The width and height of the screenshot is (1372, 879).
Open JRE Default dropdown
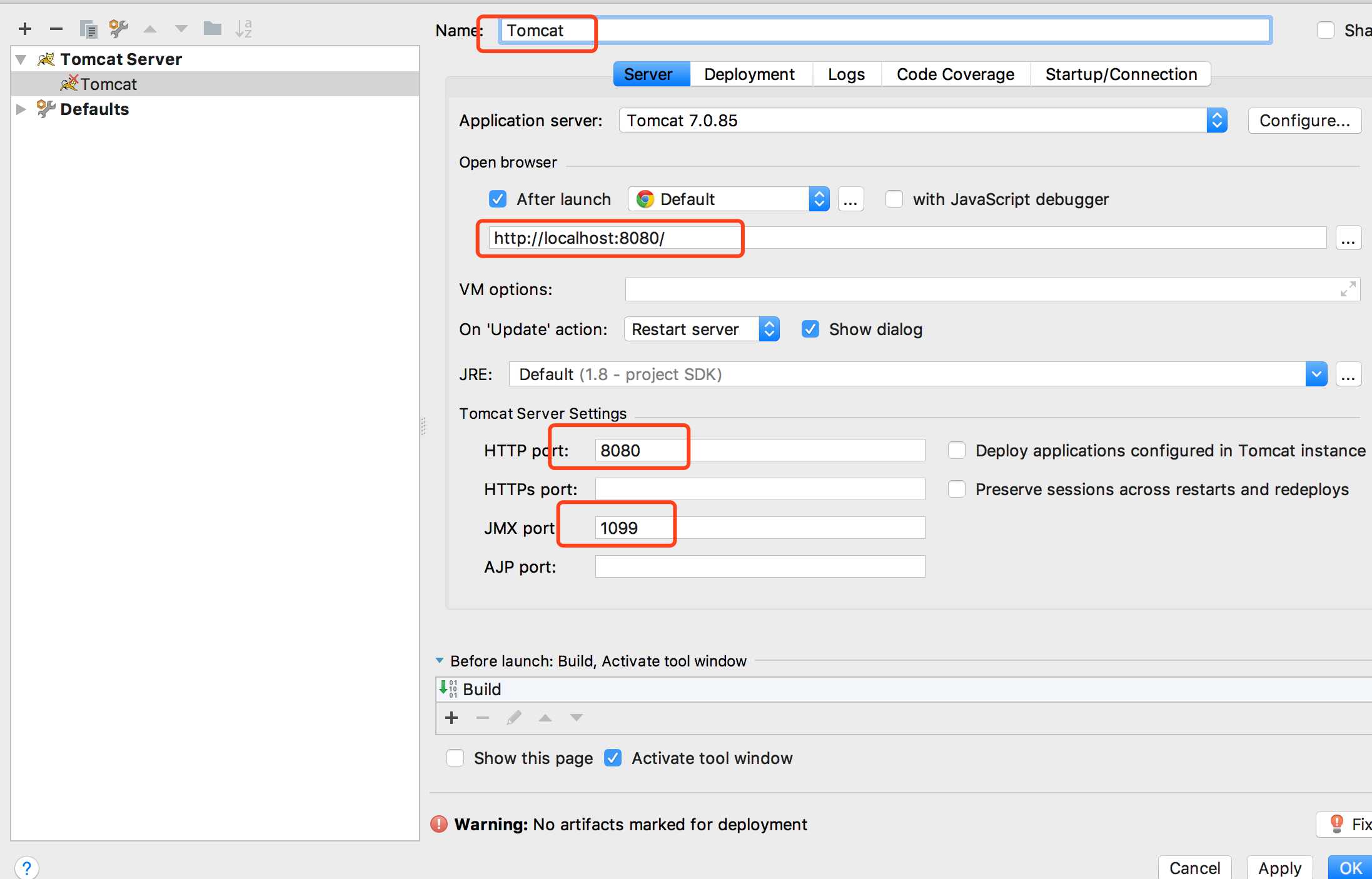tap(918, 374)
